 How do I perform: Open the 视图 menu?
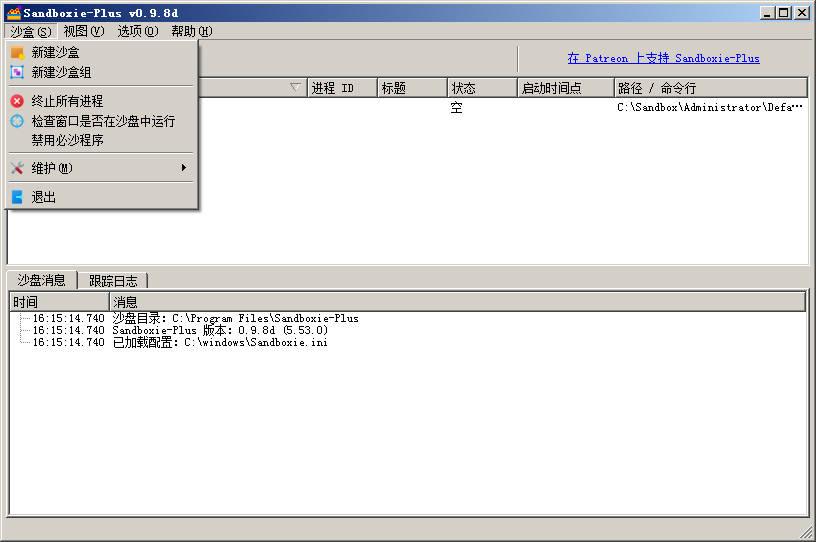82,31
